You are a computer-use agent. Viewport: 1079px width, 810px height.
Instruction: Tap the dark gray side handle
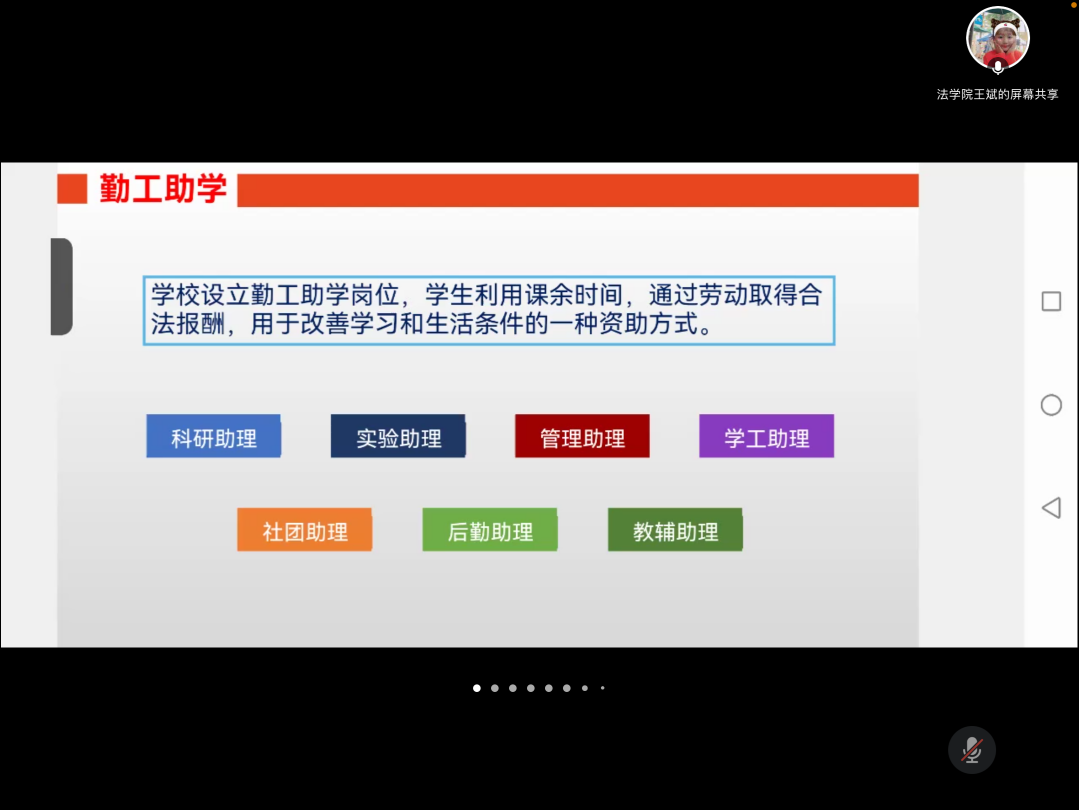(x=62, y=286)
